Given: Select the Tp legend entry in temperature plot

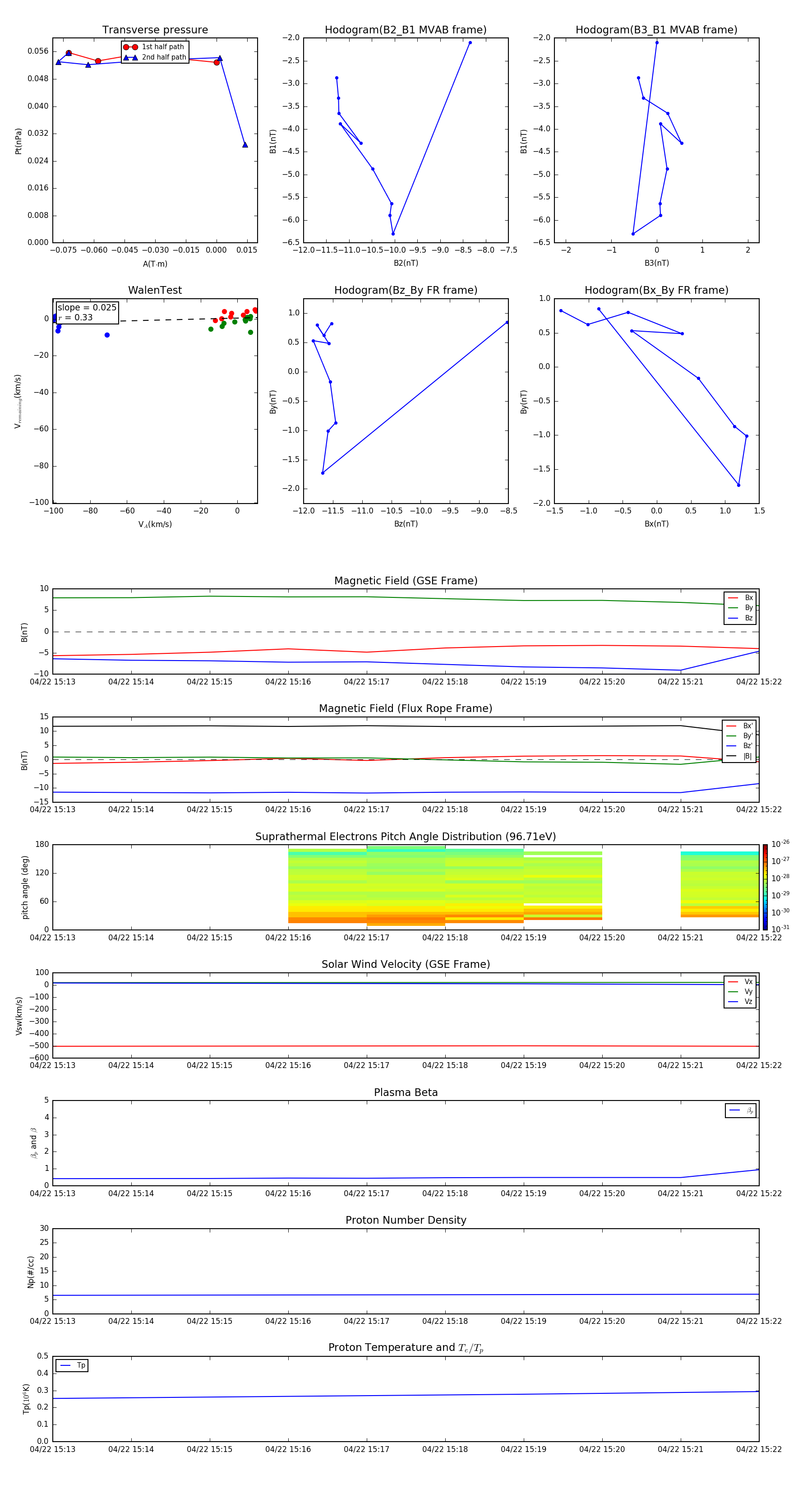Looking at the screenshot, I should point(72,1366).
